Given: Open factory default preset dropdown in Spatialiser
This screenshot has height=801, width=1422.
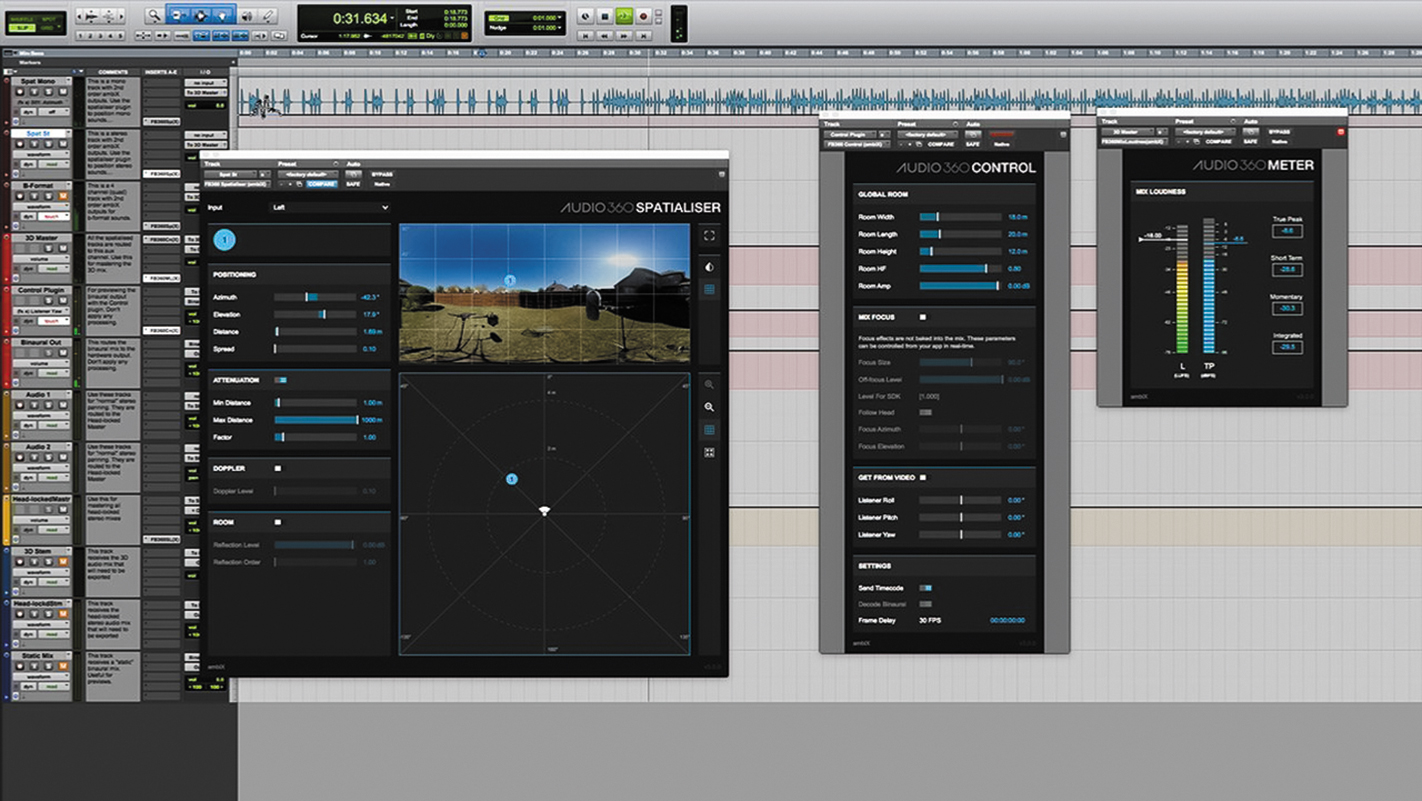Looking at the screenshot, I should 309,174.
